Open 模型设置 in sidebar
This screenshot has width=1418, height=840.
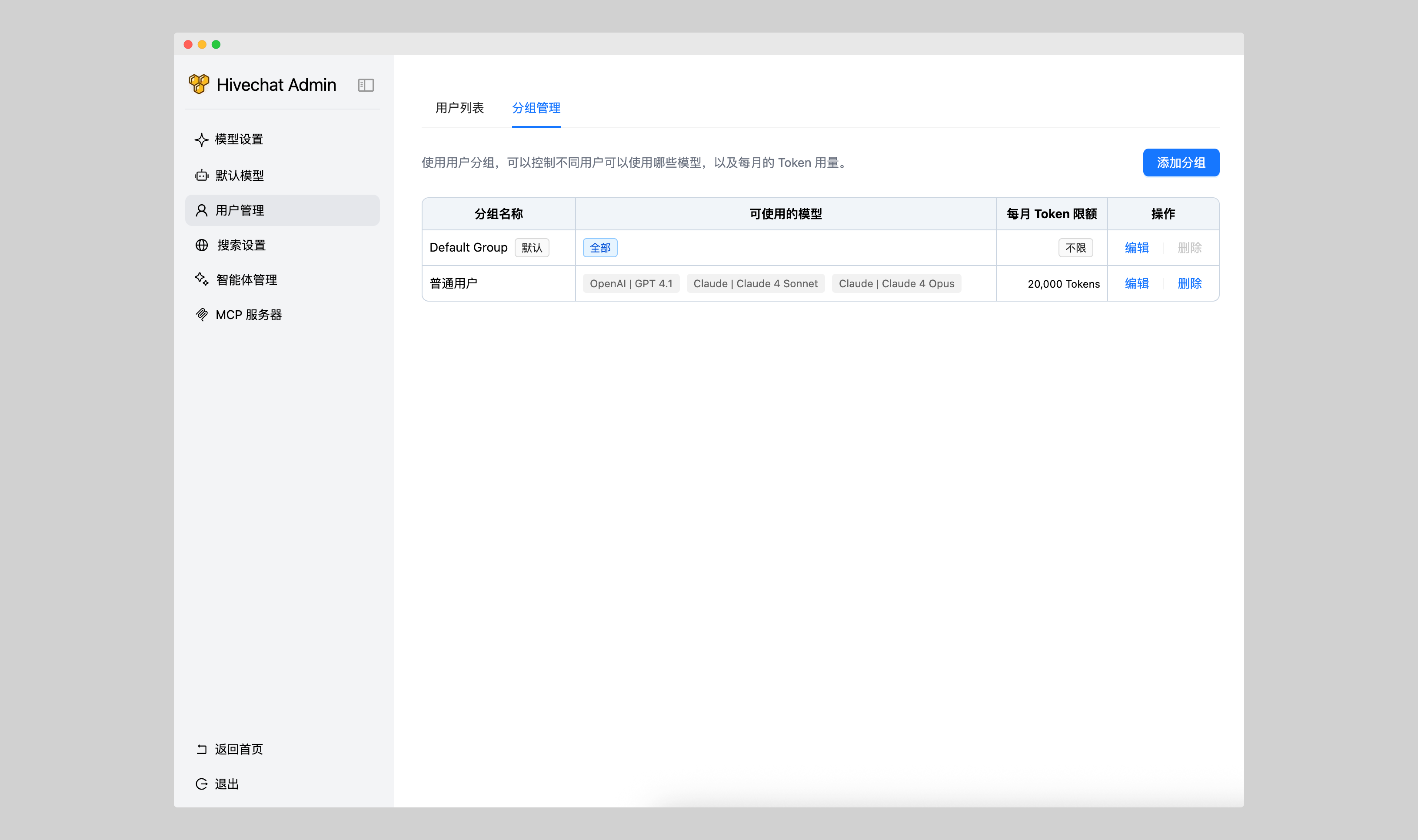283,140
